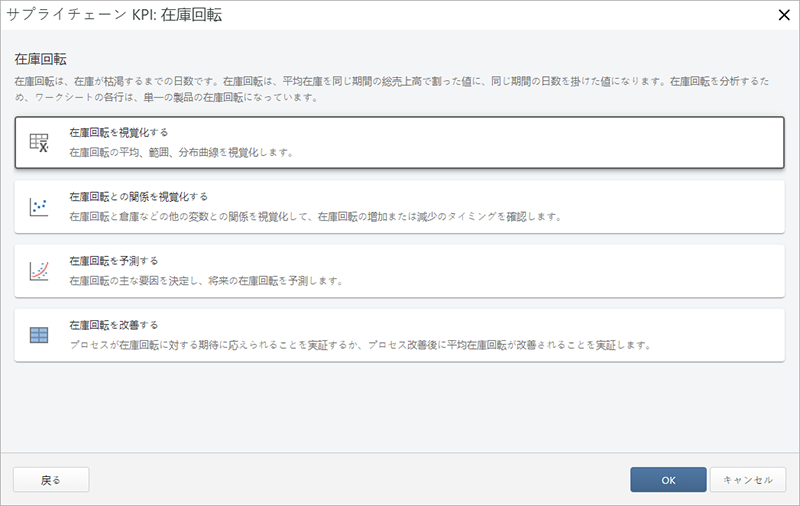This screenshot has height=506, width=800.
Task: Click the introductory paragraph explaining 在庫回転
Action: (x=400, y=88)
